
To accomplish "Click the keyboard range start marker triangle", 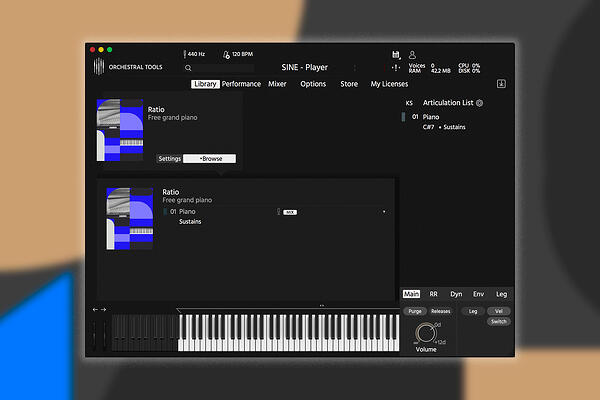I will pos(179,310).
